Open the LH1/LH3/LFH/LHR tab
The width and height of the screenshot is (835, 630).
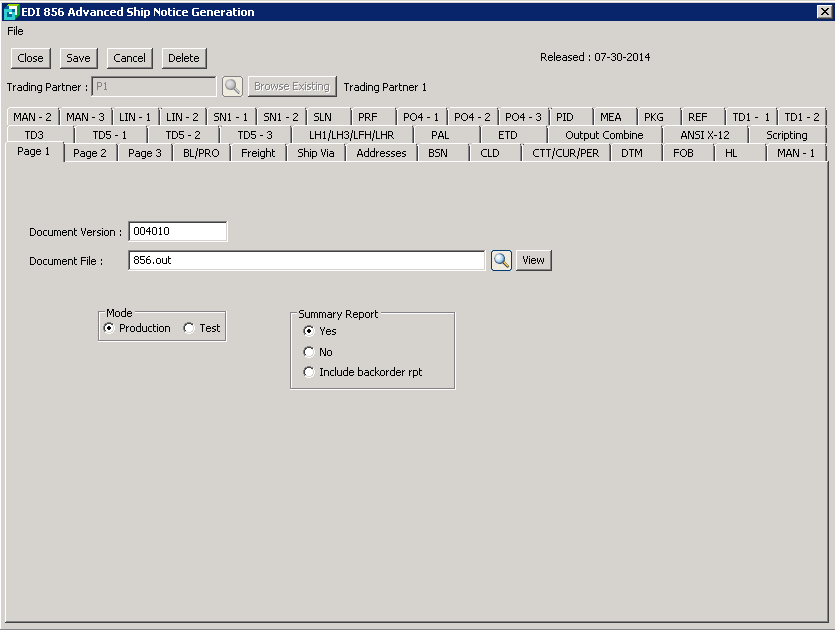351,135
